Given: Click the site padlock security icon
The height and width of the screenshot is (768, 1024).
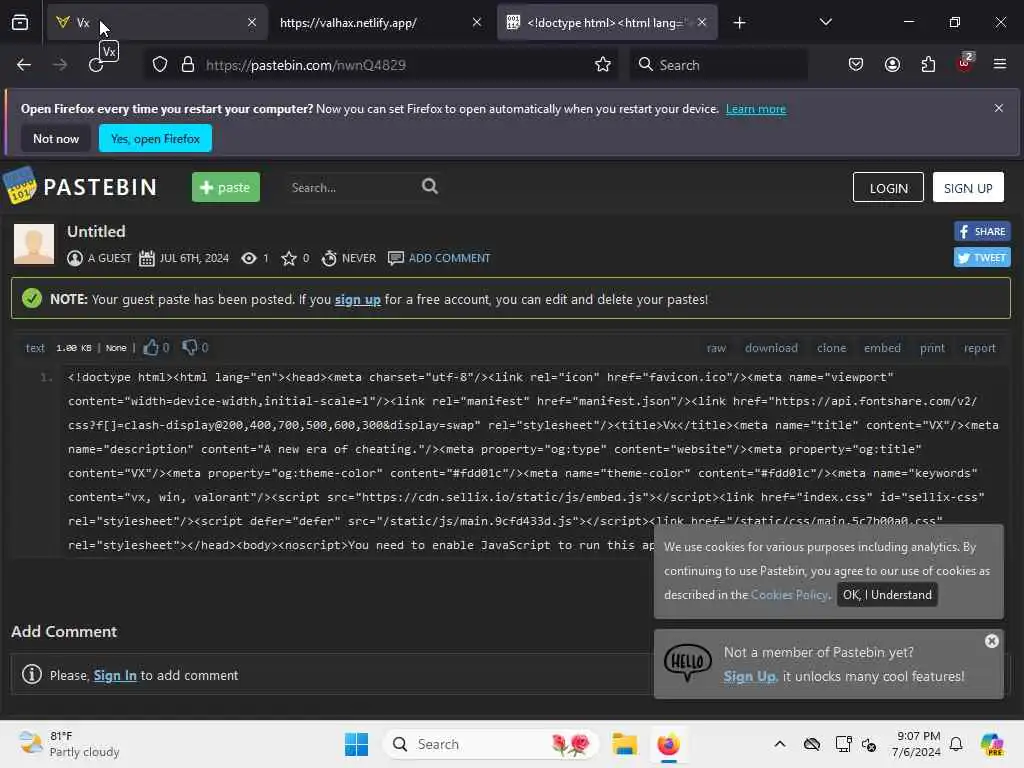Looking at the screenshot, I should click(188, 65).
